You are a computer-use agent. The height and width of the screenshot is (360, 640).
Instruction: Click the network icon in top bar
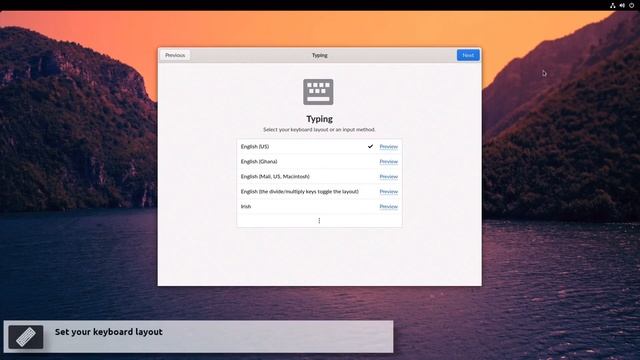point(612,5)
